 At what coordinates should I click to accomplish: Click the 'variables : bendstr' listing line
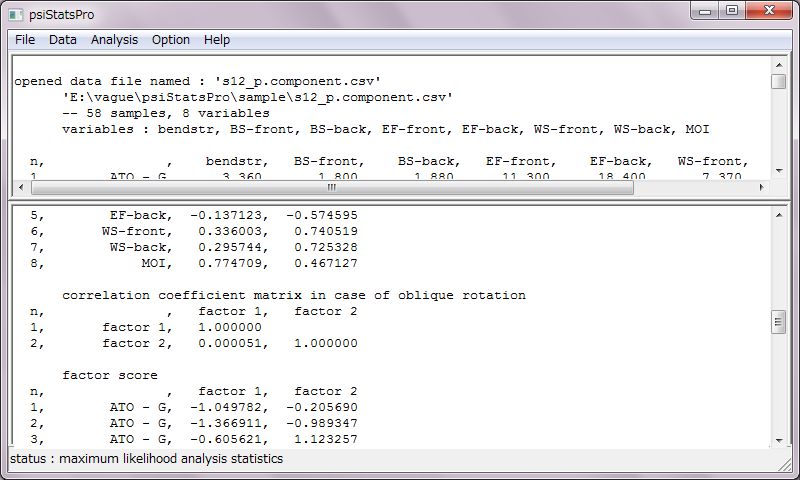click(386, 130)
